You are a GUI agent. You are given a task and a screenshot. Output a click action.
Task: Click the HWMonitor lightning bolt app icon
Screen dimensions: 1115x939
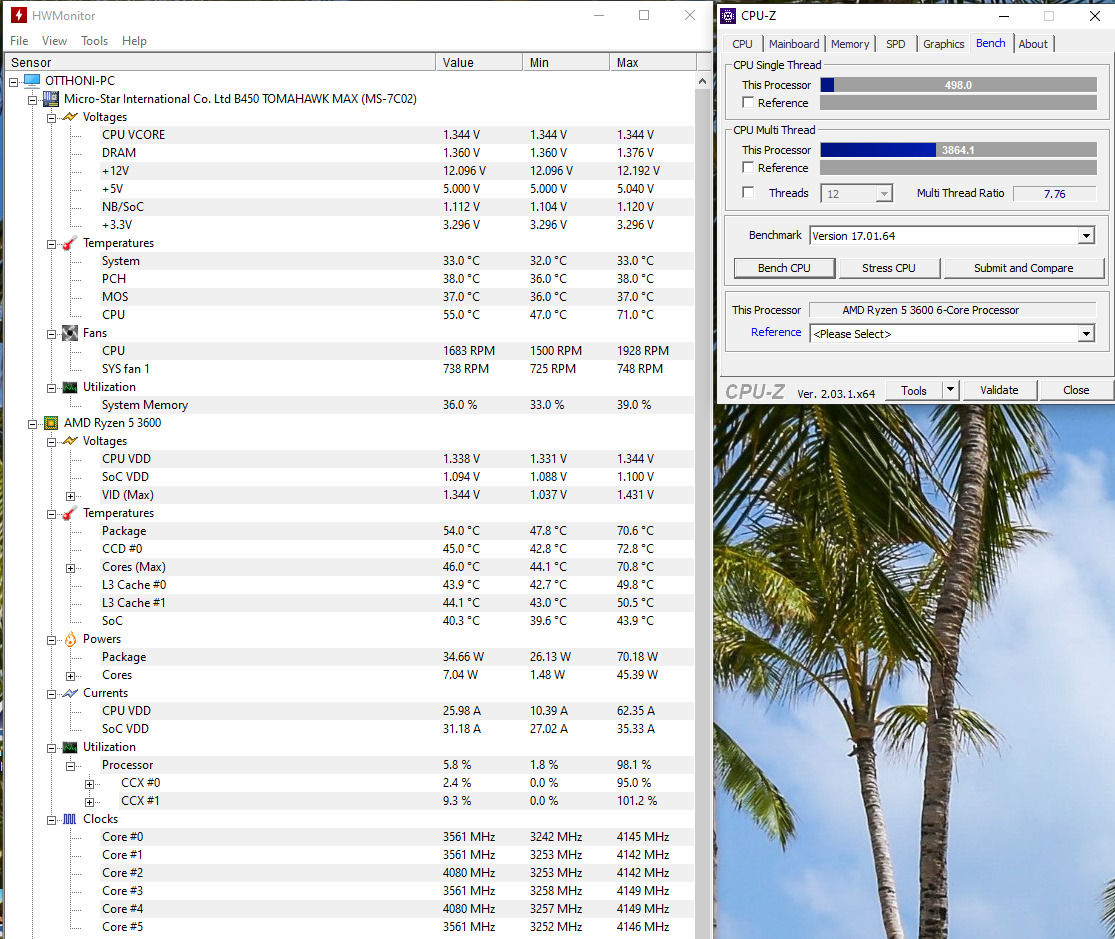[x=18, y=15]
